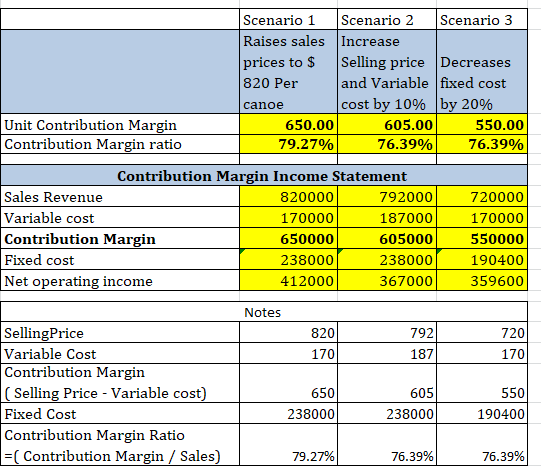541x466 pixels.
Task: Select the 720000 sales revenue cell
Action: (482, 197)
